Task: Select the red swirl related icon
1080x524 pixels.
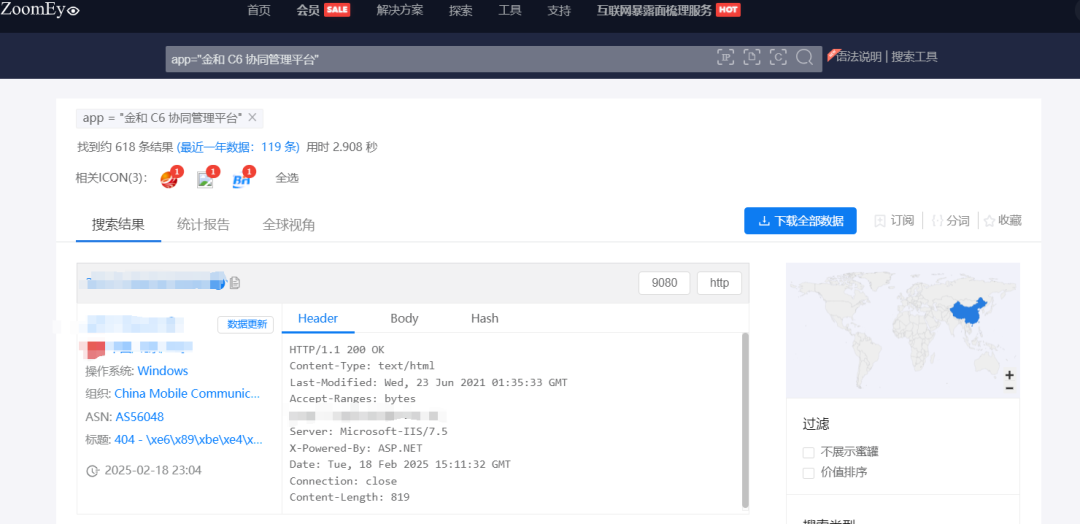Action: (x=169, y=179)
